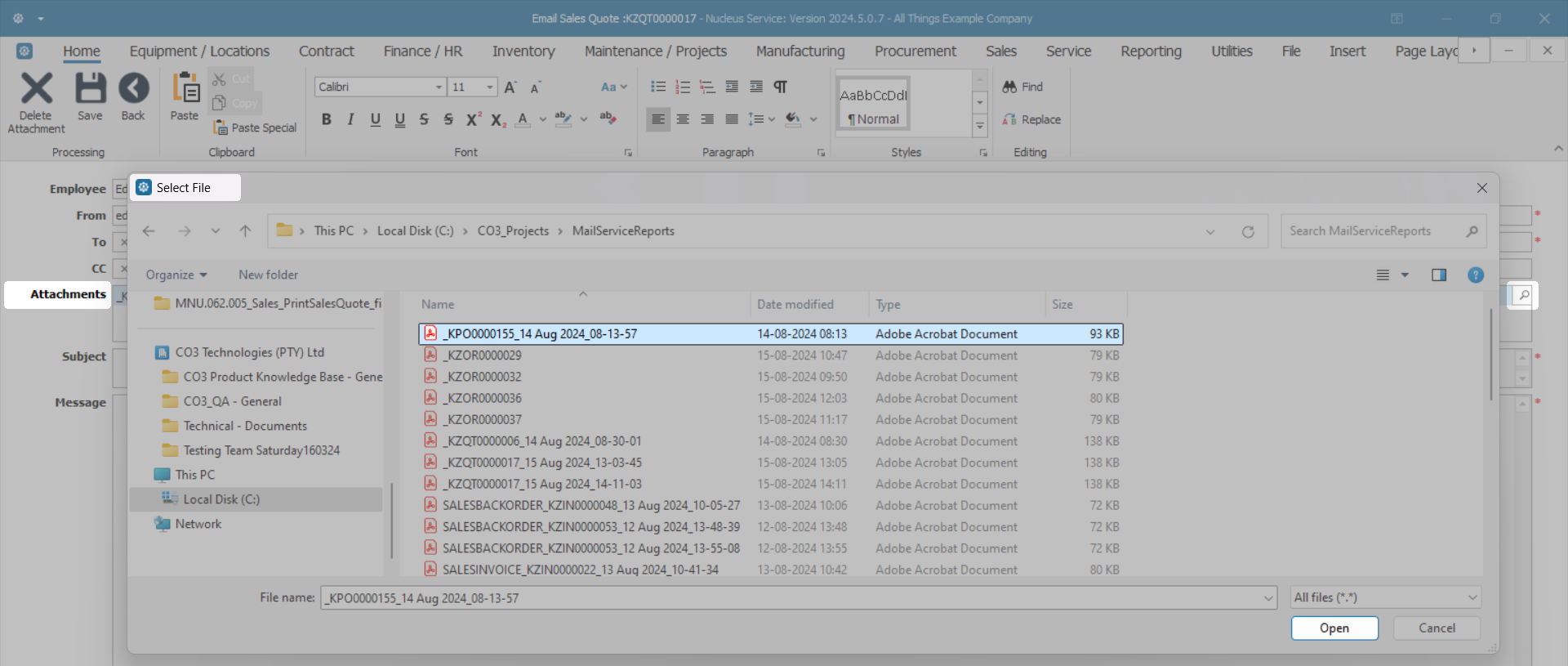1568x666 pixels.
Task: Click New folder in the dialog toolbar
Action: point(268,275)
